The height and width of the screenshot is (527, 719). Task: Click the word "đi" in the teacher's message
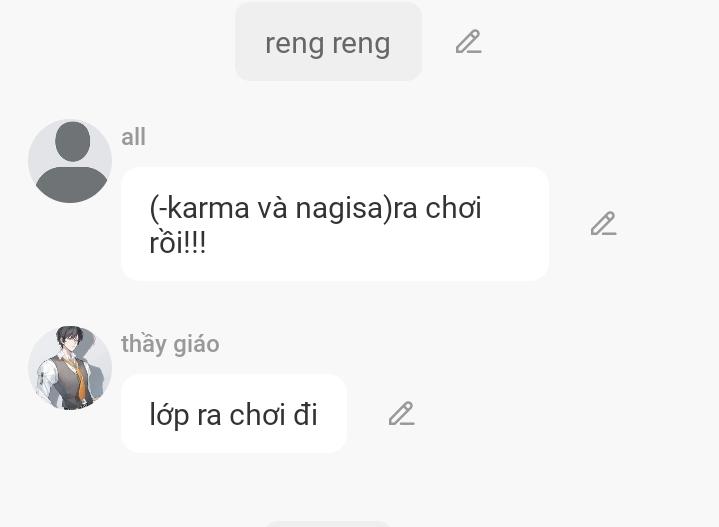[x=305, y=414]
